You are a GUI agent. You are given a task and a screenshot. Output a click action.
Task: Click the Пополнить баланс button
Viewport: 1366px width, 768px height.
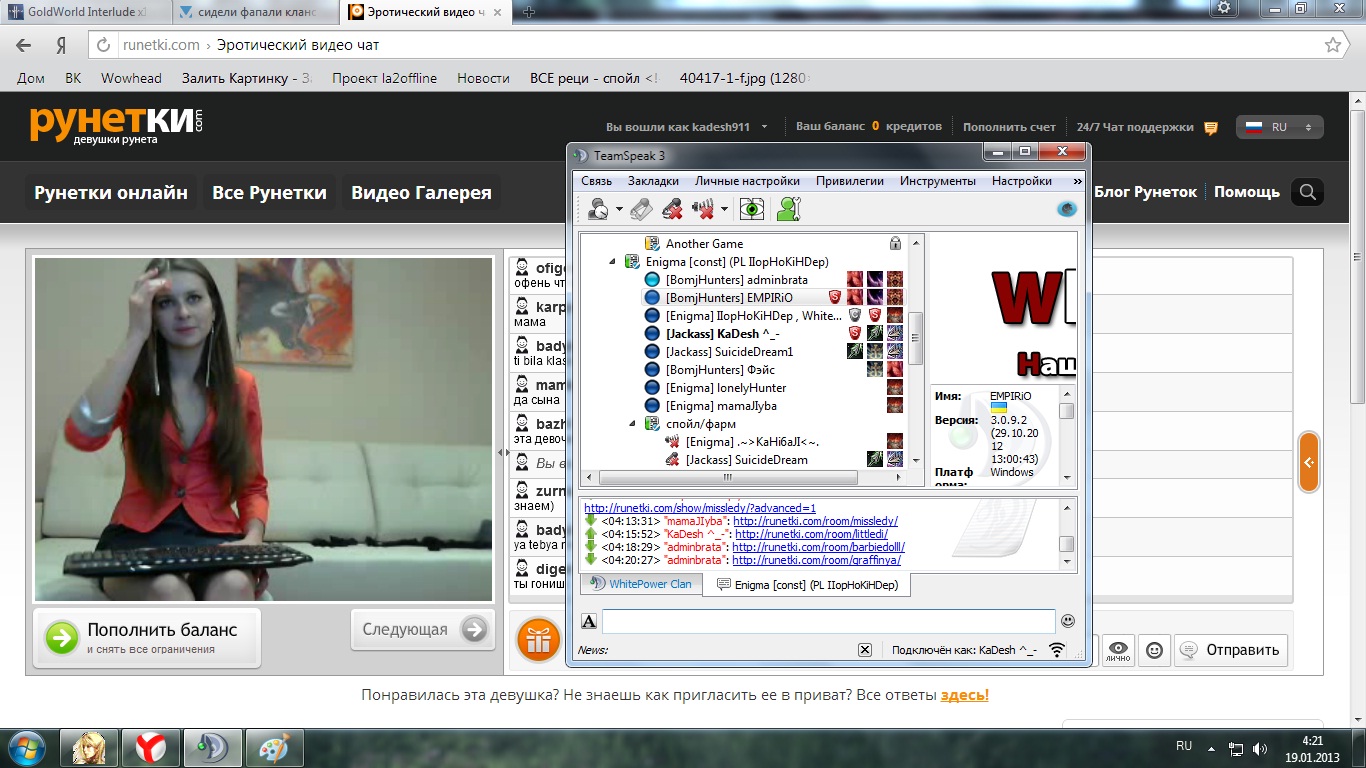(x=147, y=637)
